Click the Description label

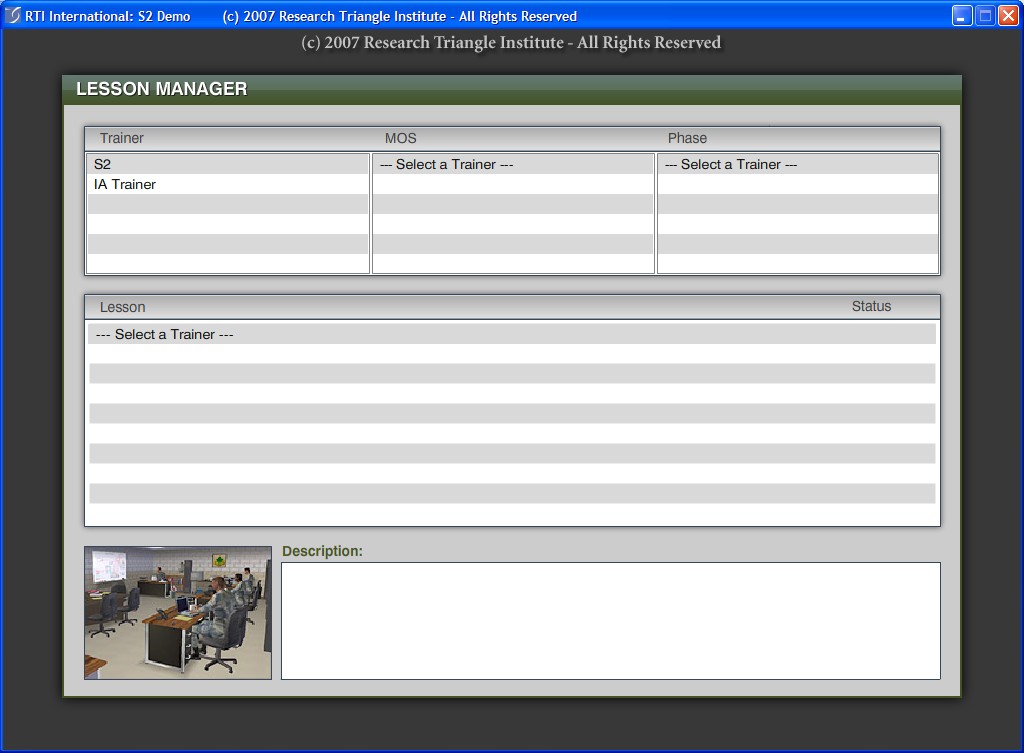click(x=322, y=551)
